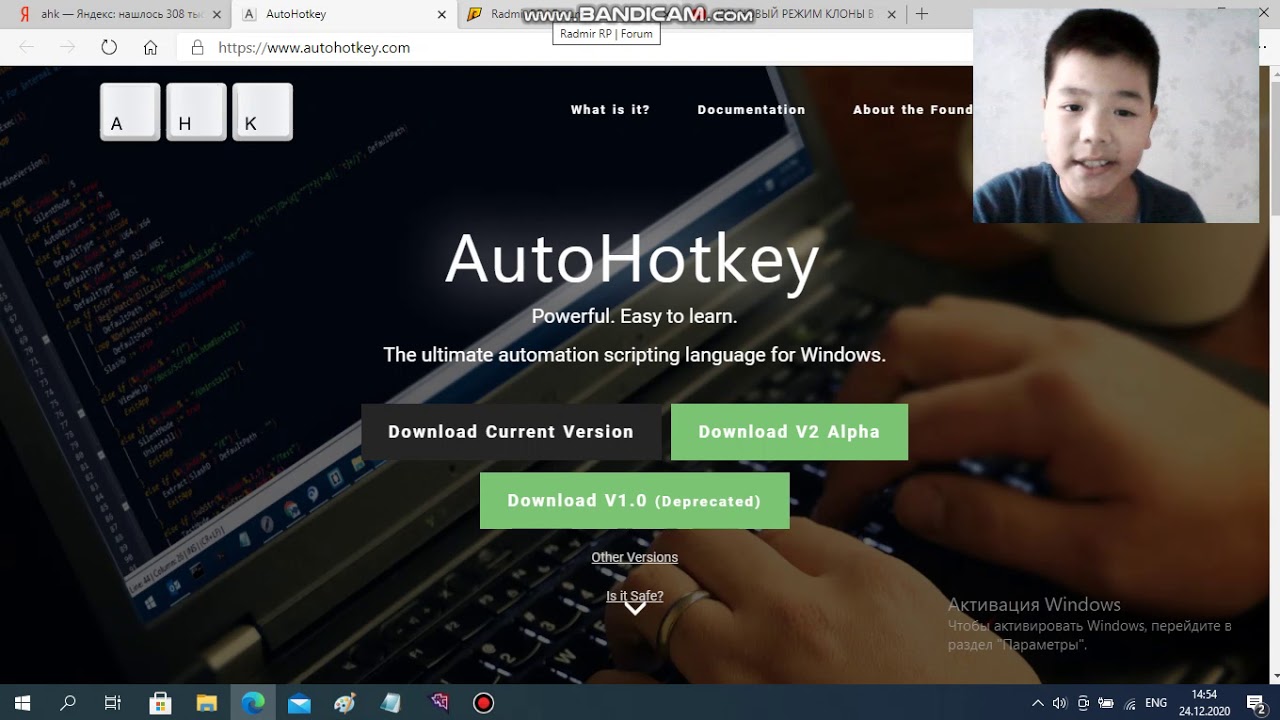The width and height of the screenshot is (1280, 720).
Task: Switch input language via ENG indicator
Action: click(1156, 703)
